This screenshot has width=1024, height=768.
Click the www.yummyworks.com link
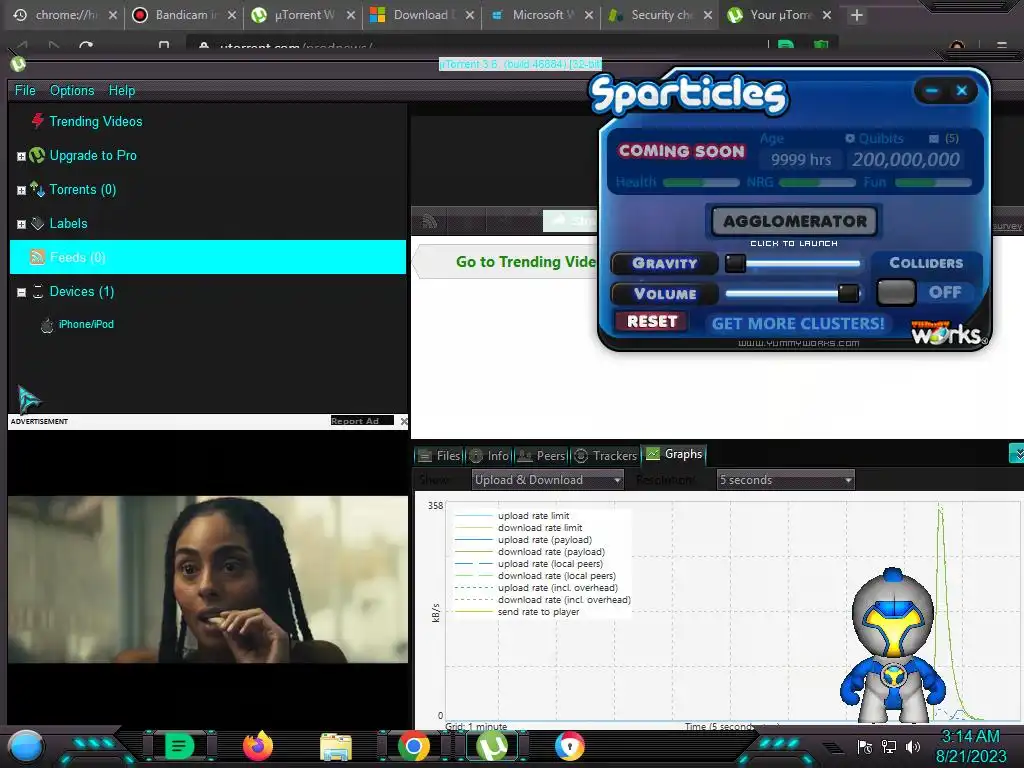(798, 343)
